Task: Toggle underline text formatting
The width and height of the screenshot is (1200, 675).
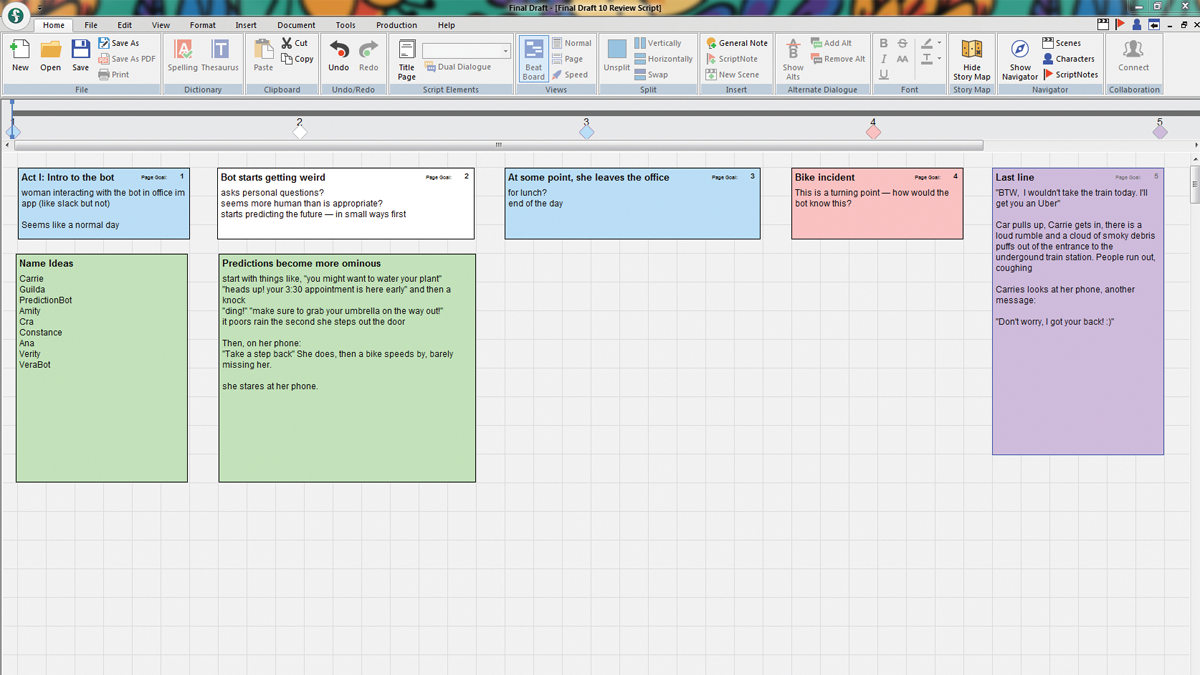Action: click(883, 75)
